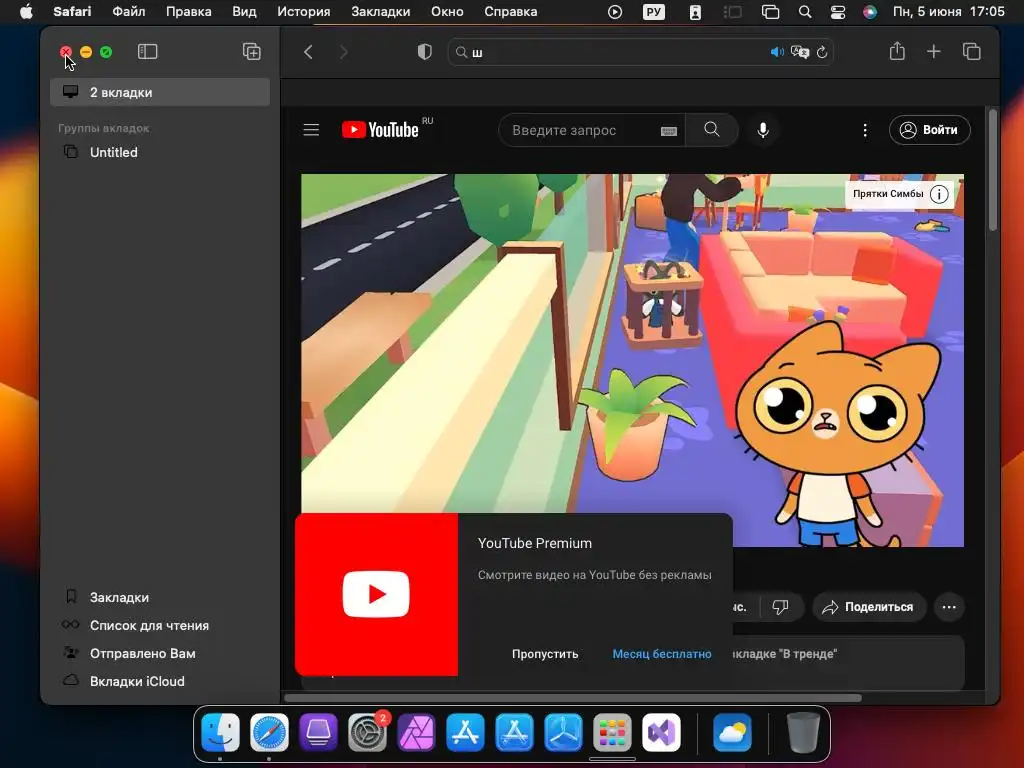Open the Apple menu
Image resolution: width=1024 pixels, height=768 pixels.
tap(25, 12)
